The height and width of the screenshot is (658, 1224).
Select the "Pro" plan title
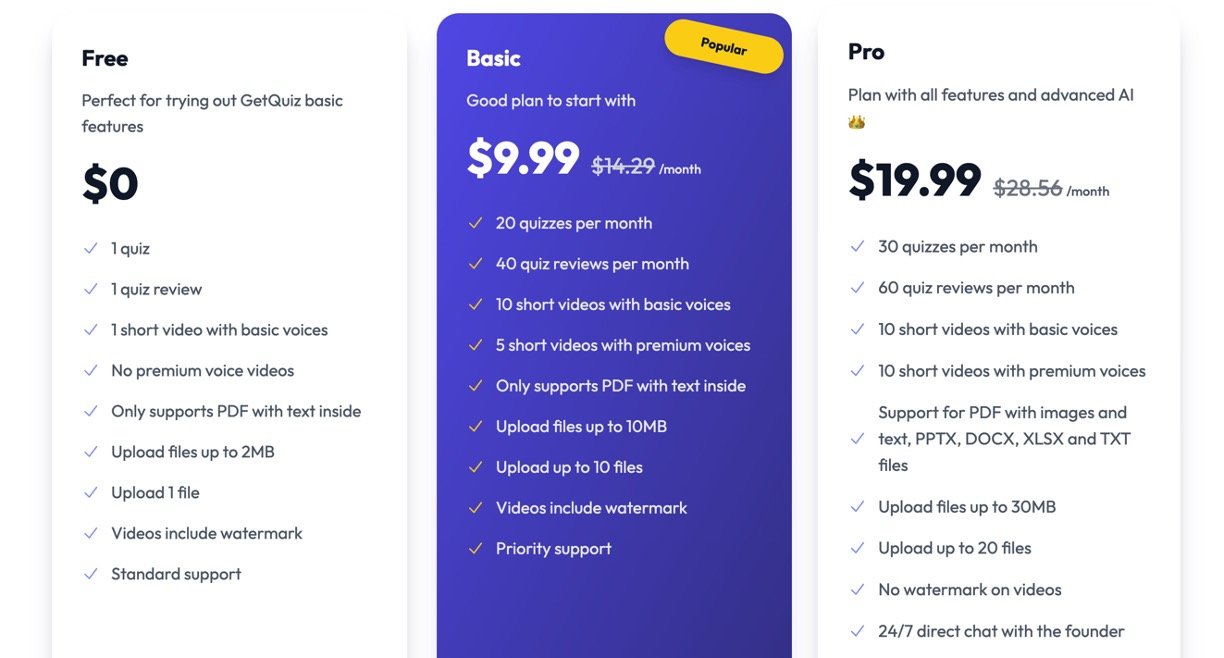pos(866,52)
